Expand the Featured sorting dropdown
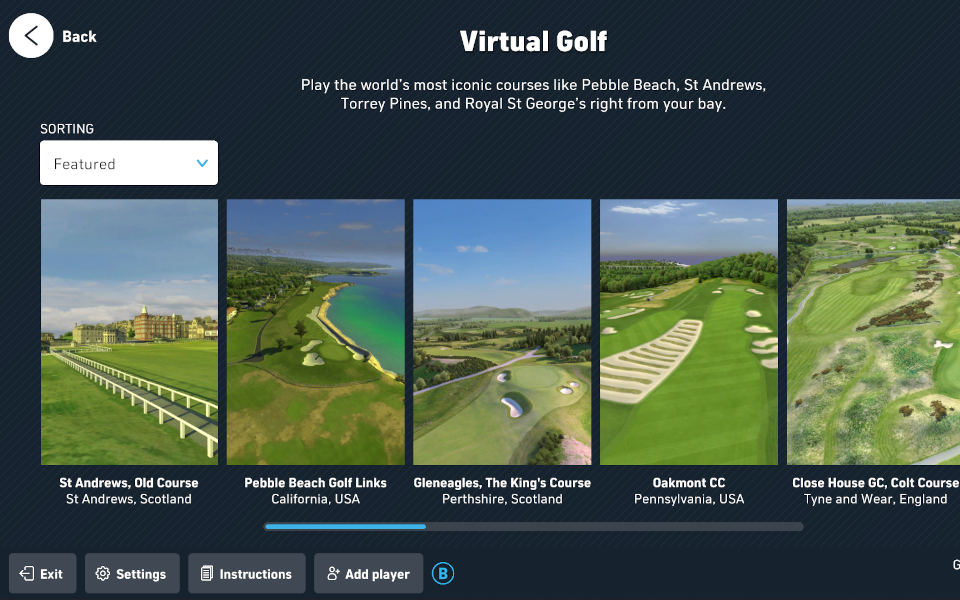 (129, 163)
